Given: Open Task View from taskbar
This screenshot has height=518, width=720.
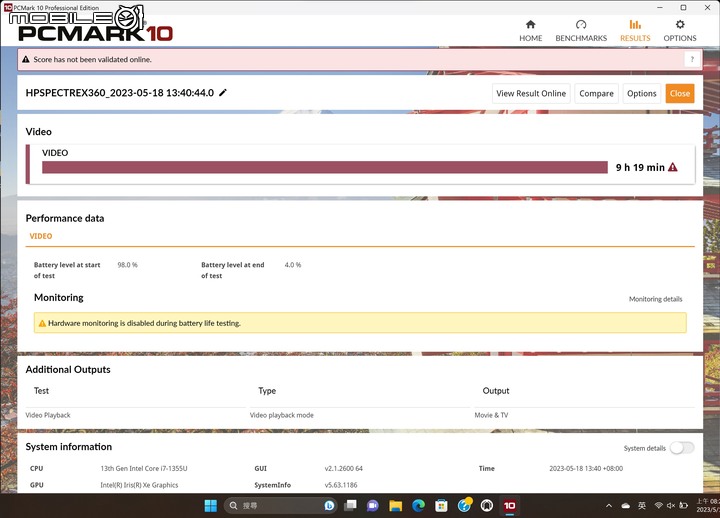Looking at the screenshot, I should (350, 506).
